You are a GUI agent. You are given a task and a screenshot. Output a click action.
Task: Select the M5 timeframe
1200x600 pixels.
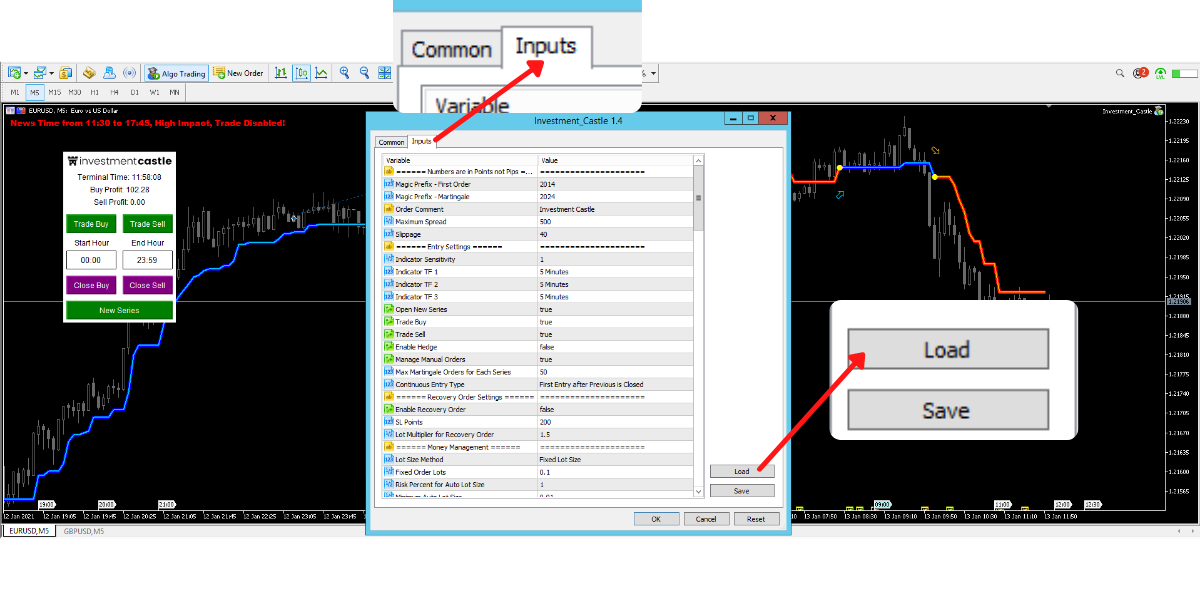click(35, 92)
